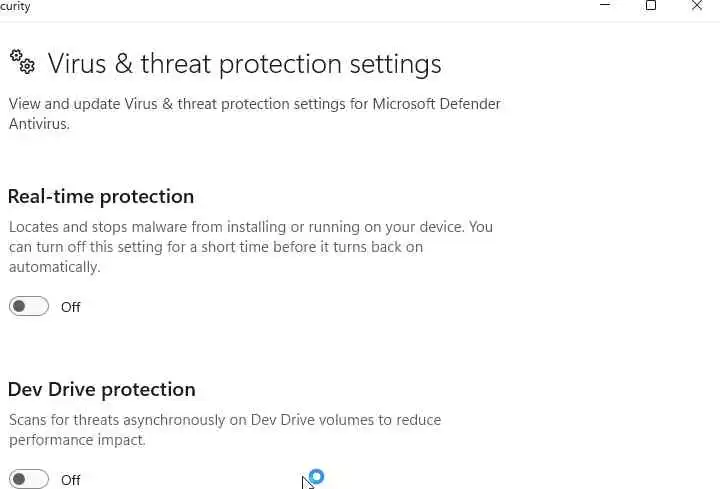This screenshot has height=489, width=720.
Task: Maximize the Windows Security window
Action: coord(651,6)
